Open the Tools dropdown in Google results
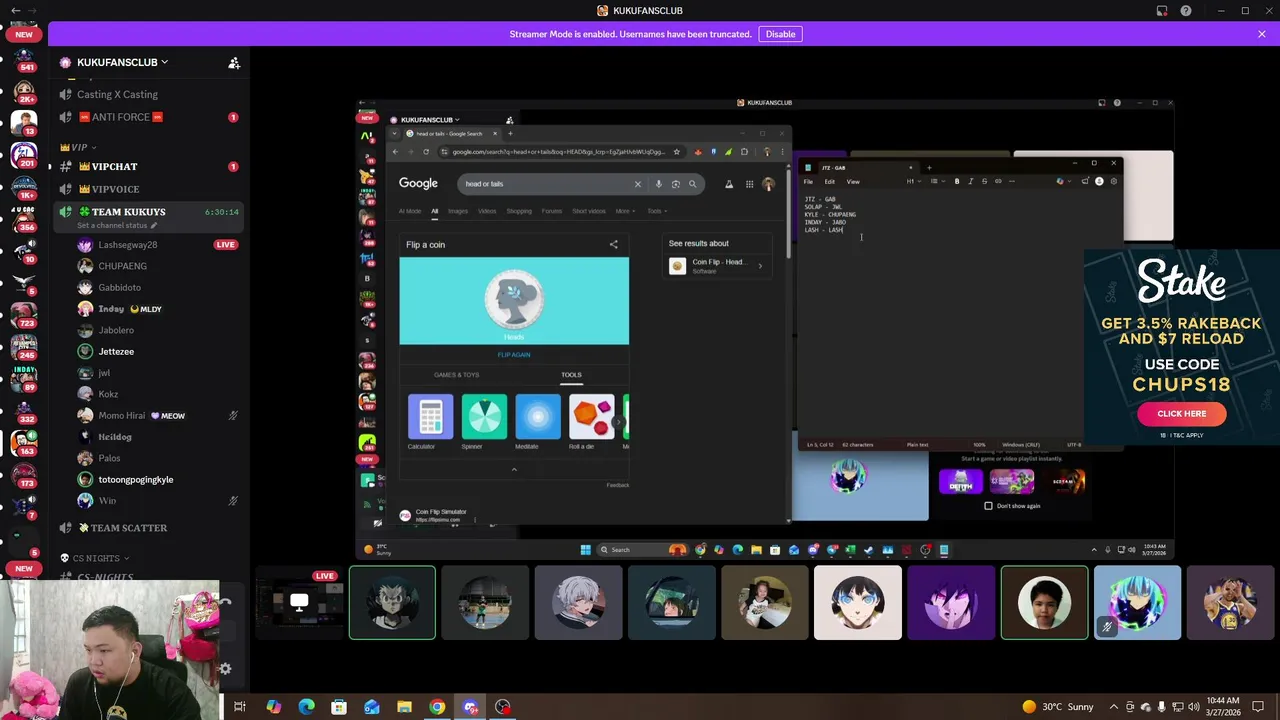 pyautogui.click(x=655, y=211)
